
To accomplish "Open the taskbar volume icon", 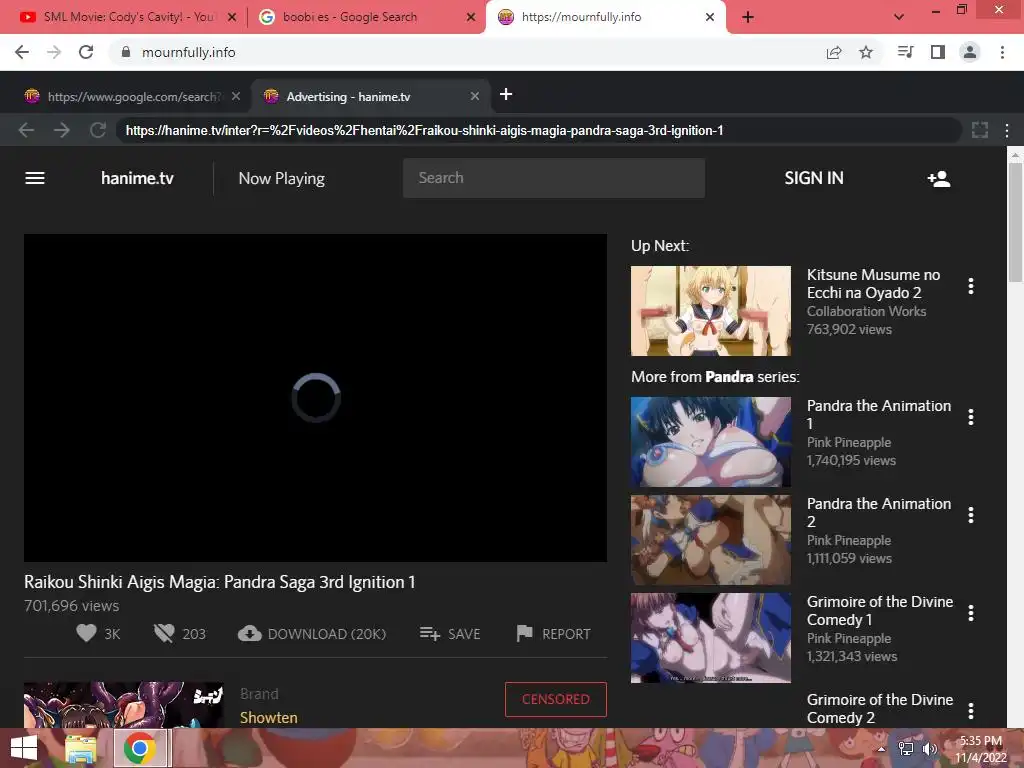I will (929, 749).
